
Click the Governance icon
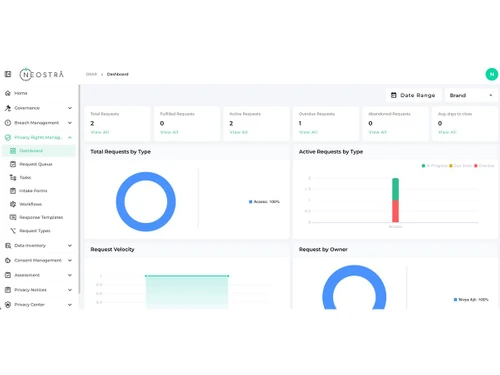click(x=8, y=108)
